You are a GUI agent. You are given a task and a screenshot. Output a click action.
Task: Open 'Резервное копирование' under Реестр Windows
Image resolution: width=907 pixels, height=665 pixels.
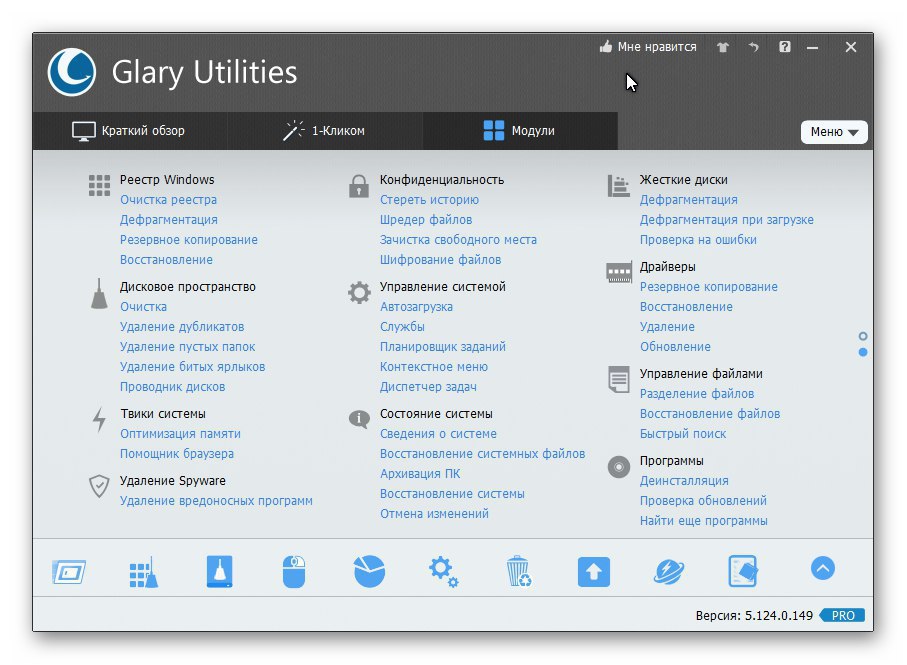coord(189,239)
